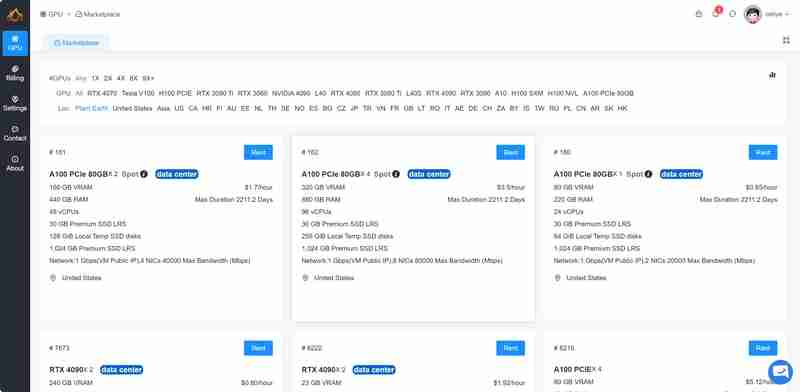Viewport: 800px width, 392px height.
Task: Click data center tag on listing #180
Action: pos(681,174)
